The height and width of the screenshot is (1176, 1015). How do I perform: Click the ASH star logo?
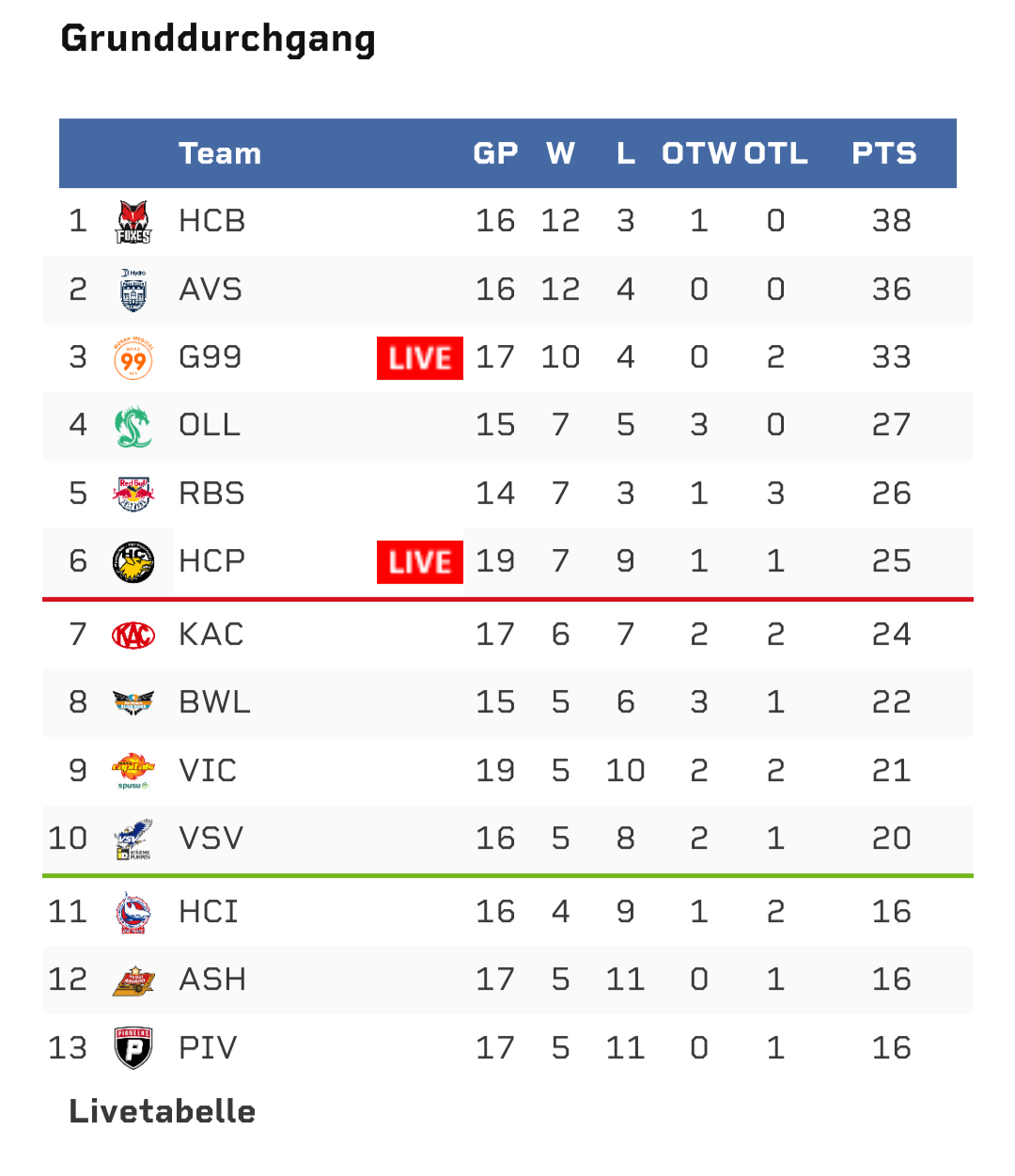[x=133, y=980]
